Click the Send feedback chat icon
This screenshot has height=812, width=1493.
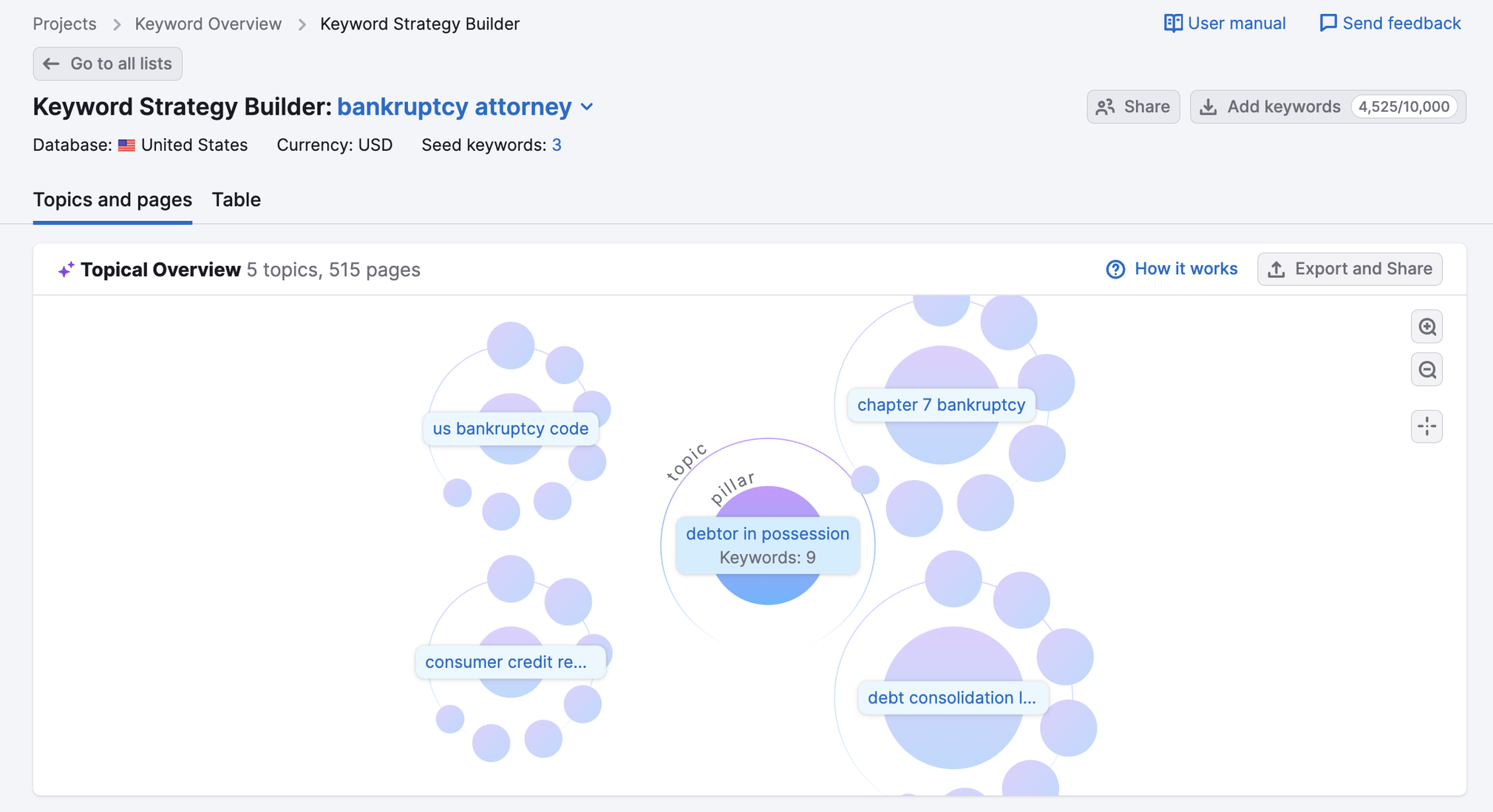1327,24
